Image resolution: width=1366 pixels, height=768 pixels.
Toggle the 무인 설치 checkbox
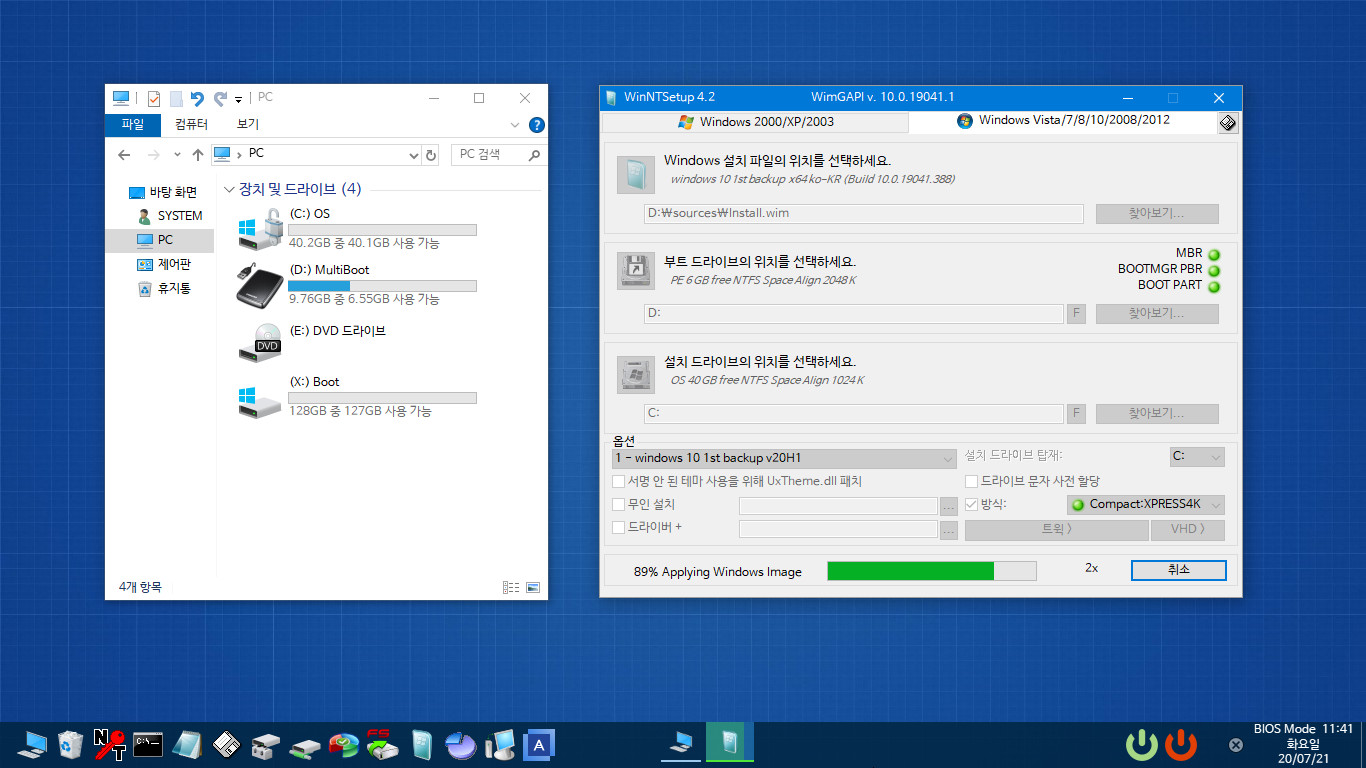[x=619, y=504]
